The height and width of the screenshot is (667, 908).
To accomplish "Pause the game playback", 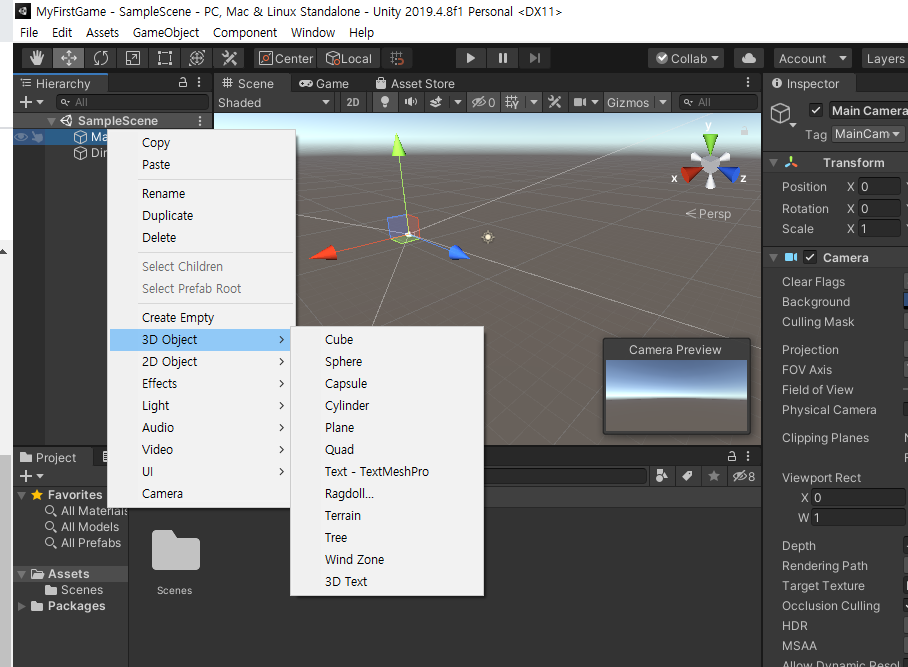I will click(503, 58).
